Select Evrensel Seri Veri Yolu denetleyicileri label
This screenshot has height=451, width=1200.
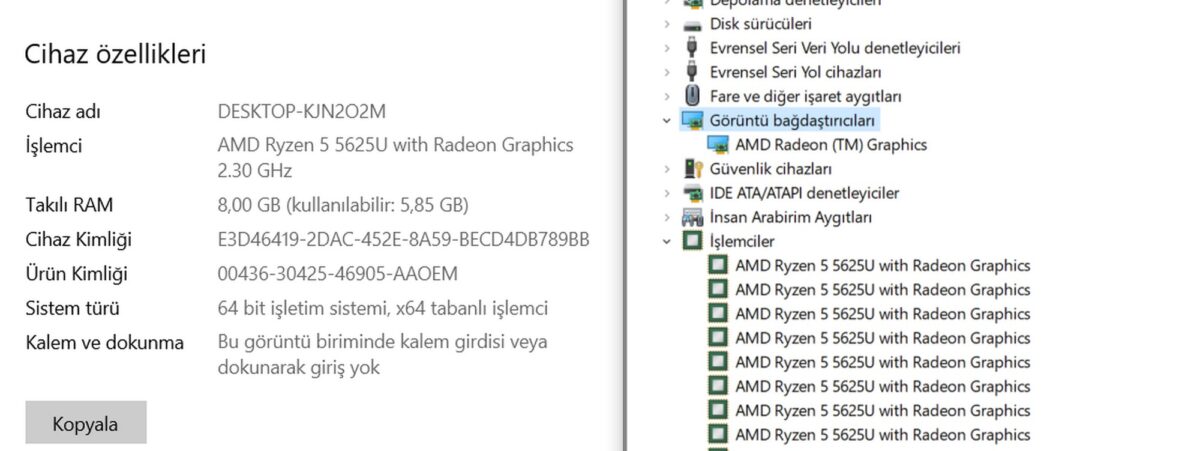835,48
